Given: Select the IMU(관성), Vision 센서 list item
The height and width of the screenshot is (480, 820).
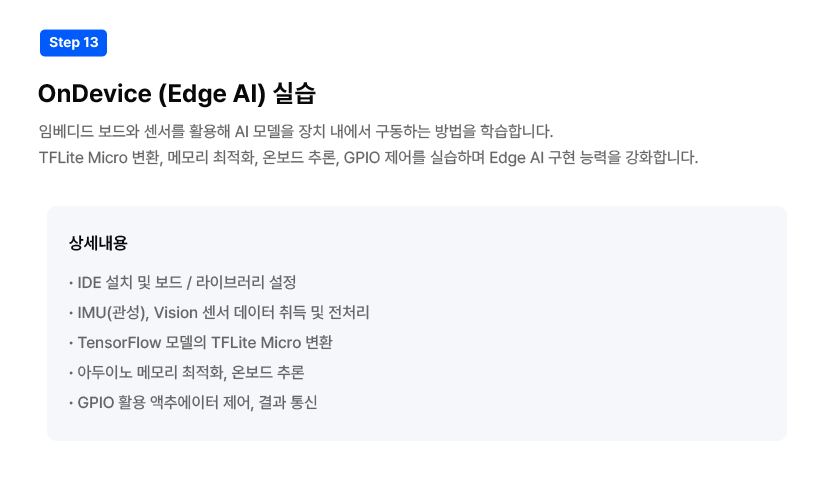Looking at the screenshot, I should (219, 313).
